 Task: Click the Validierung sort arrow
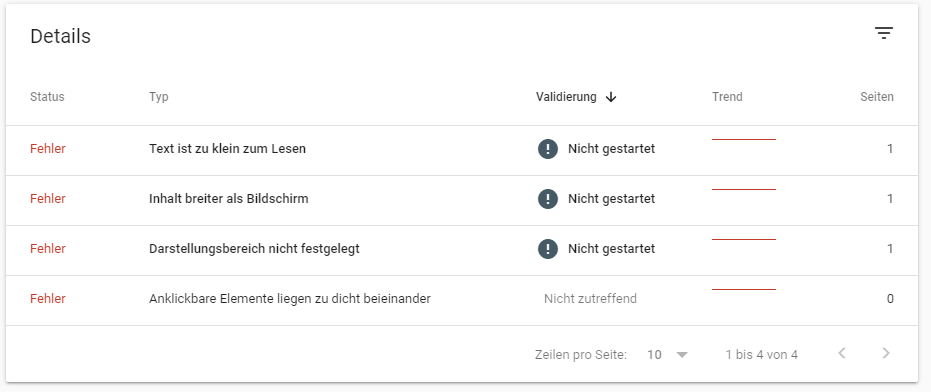[x=611, y=97]
